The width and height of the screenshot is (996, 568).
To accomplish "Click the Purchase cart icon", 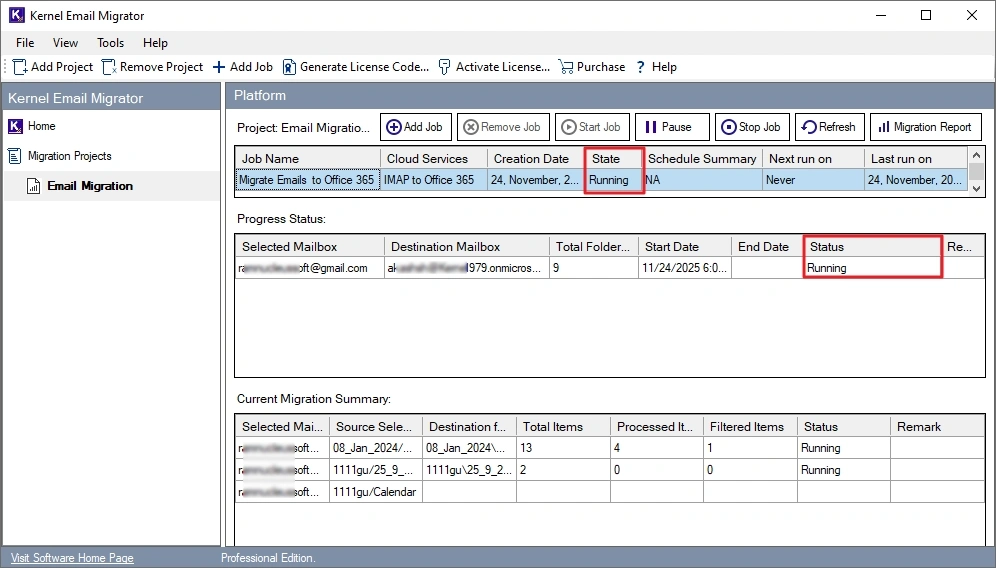I will pos(566,67).
